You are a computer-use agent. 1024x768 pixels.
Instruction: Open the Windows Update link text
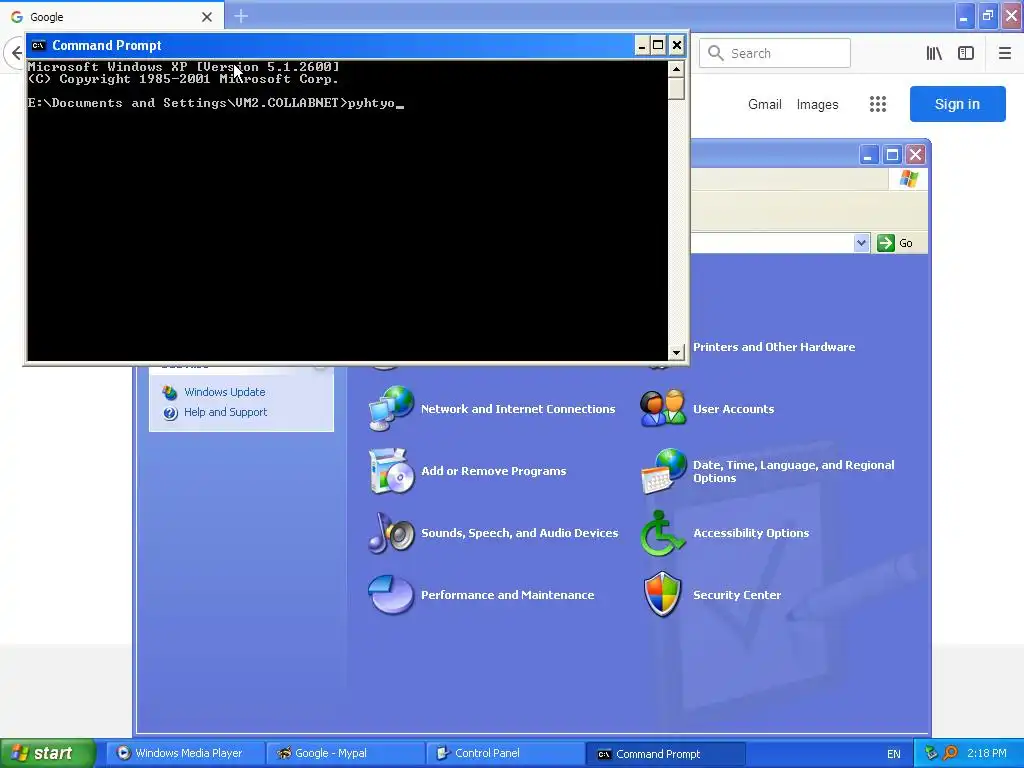pyautogui.click(x=225, y=392)
